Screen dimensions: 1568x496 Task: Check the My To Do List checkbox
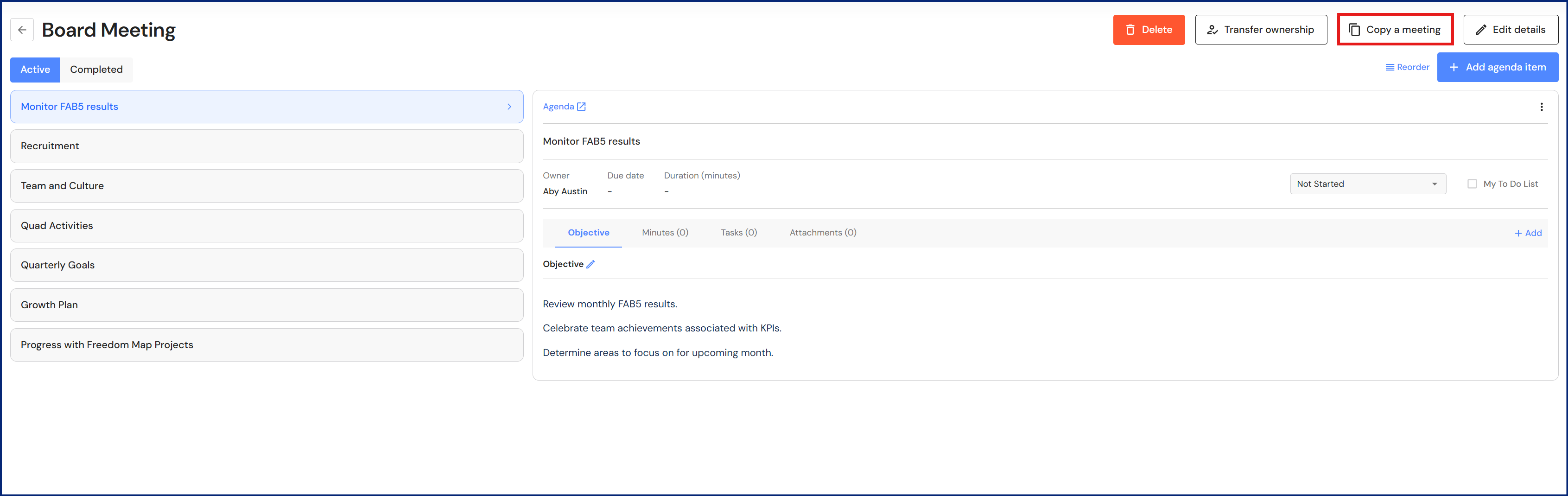(1472, 184)
